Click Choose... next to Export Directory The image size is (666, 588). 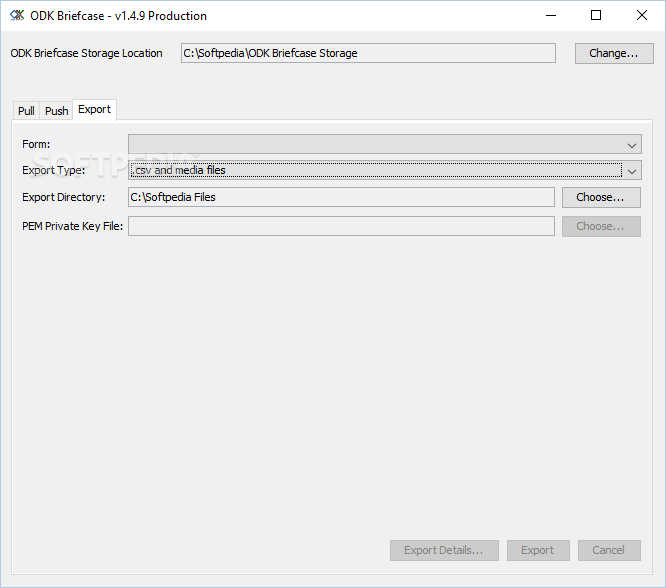(x=601, y=198)
